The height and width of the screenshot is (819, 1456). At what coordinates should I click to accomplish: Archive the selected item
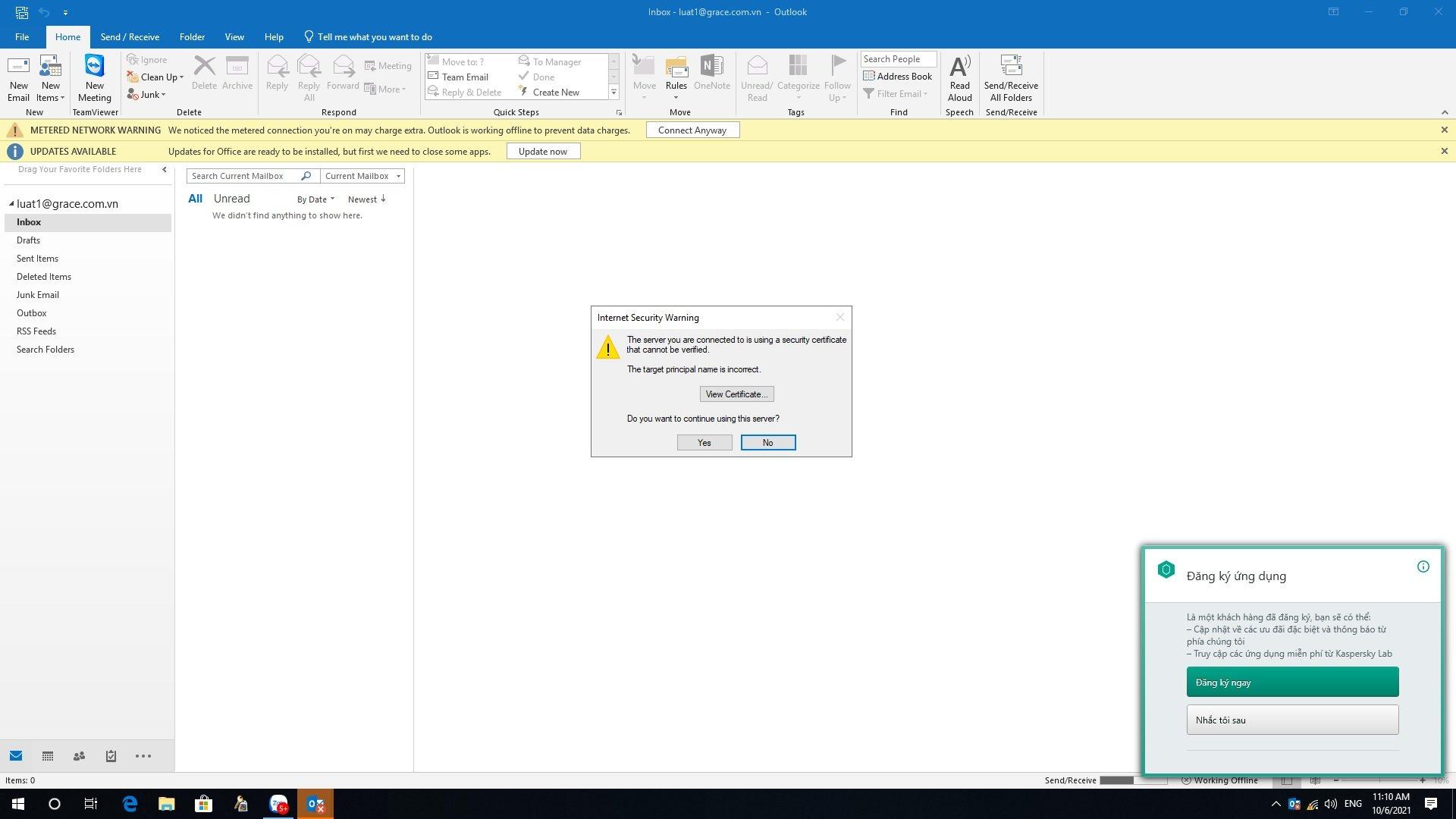click(237, 73)
